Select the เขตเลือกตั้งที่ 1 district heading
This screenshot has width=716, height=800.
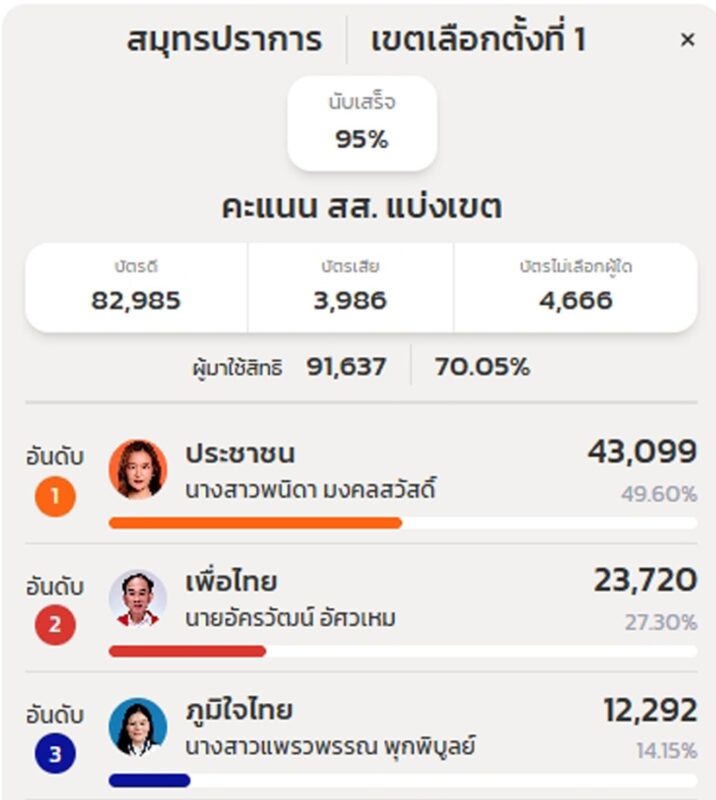tap(478, 40)
